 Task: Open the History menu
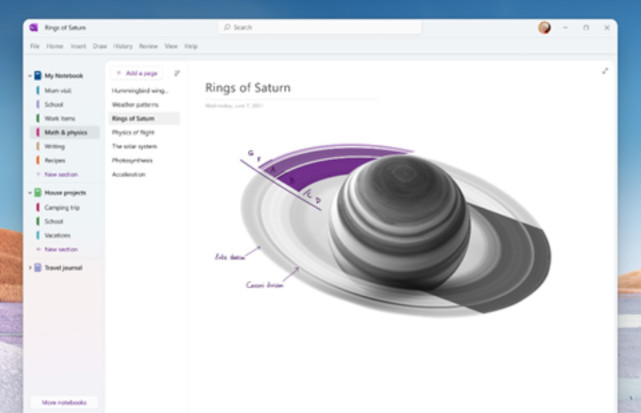point(123,46)
